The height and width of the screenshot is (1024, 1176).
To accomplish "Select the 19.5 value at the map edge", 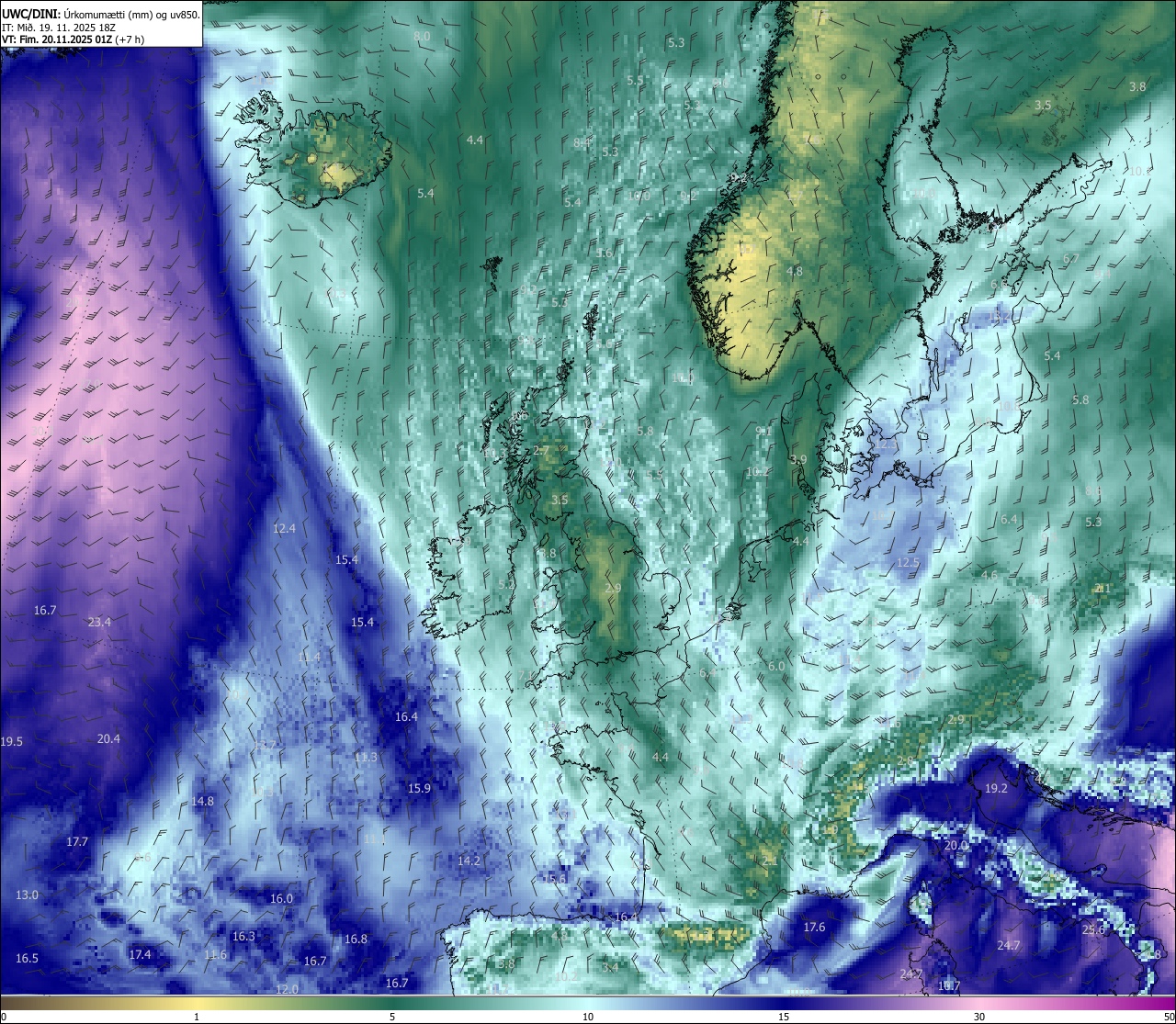I will 11,742.
